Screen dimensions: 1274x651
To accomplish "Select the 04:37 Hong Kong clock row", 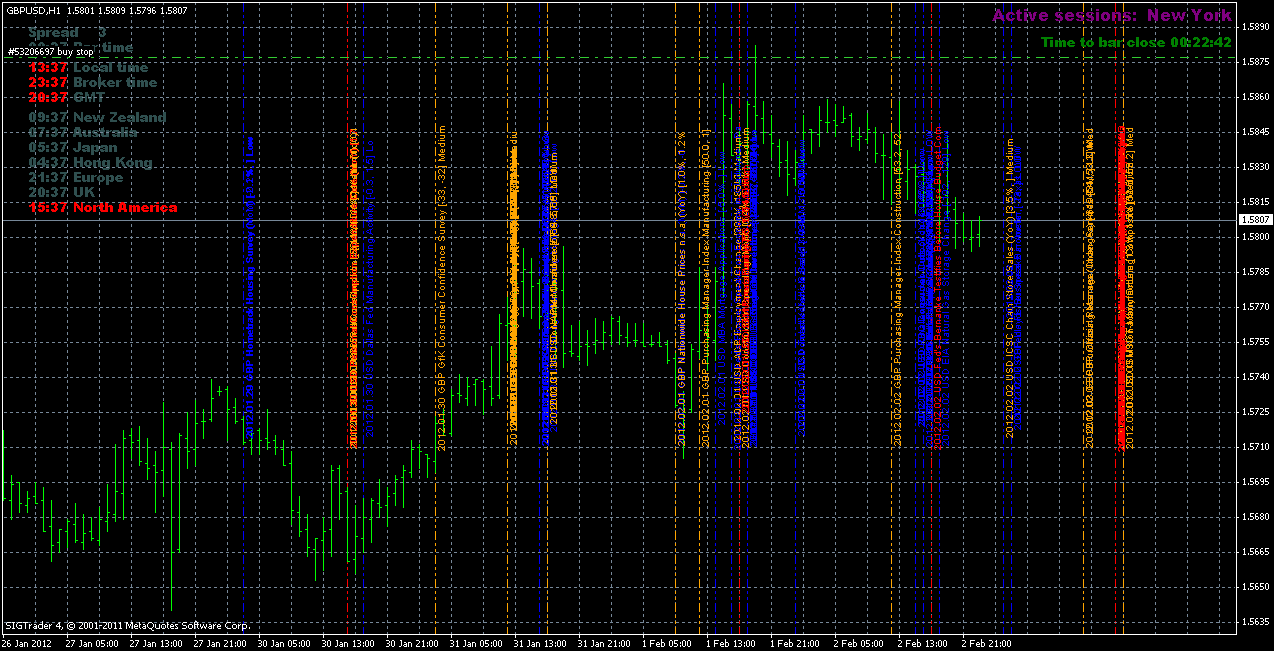I will pyautogui.click(x=91, y=162).
